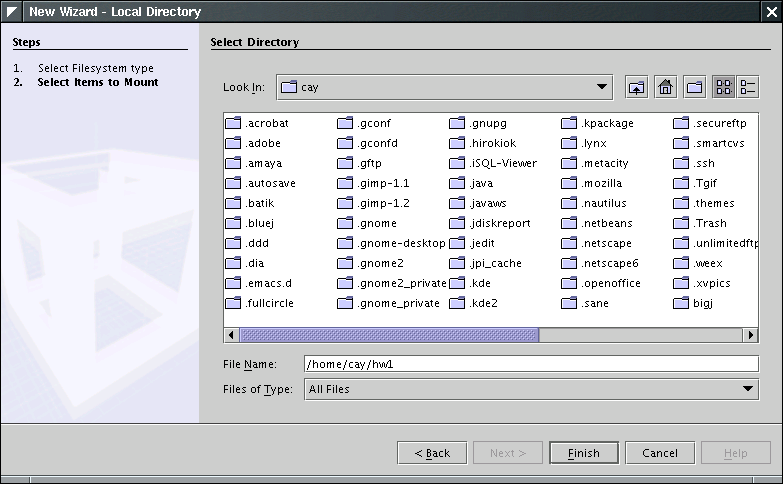783x484 pixels.
Task: Click the horizontal scrollbar thumb in file list
Action: [389, 335]
